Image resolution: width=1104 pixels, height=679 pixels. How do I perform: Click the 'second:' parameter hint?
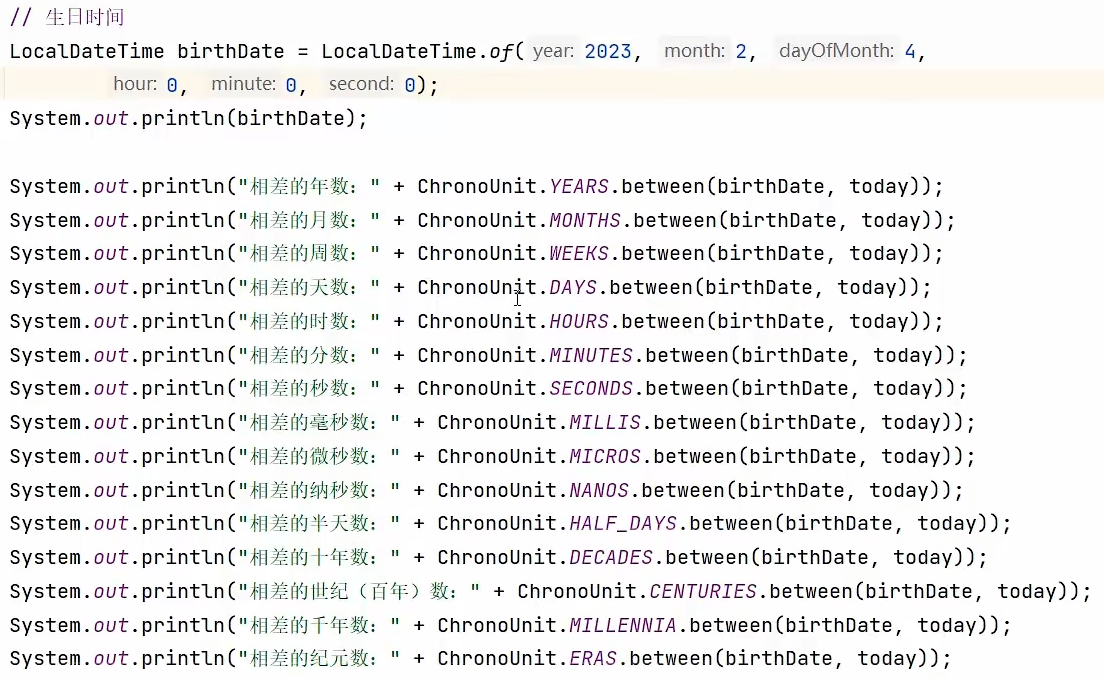coord(360,85)
